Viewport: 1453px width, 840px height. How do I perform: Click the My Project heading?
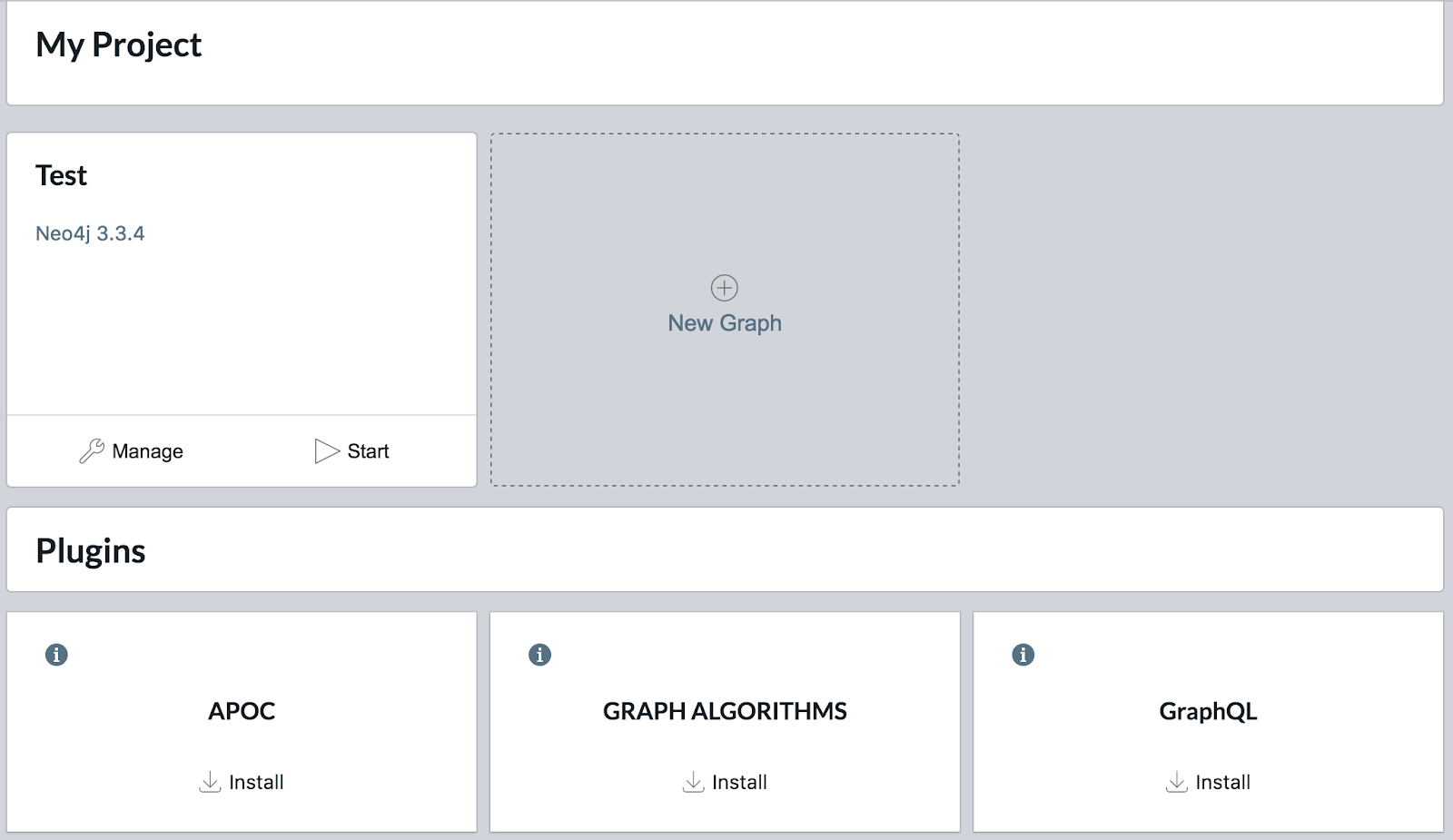[118, 44]
